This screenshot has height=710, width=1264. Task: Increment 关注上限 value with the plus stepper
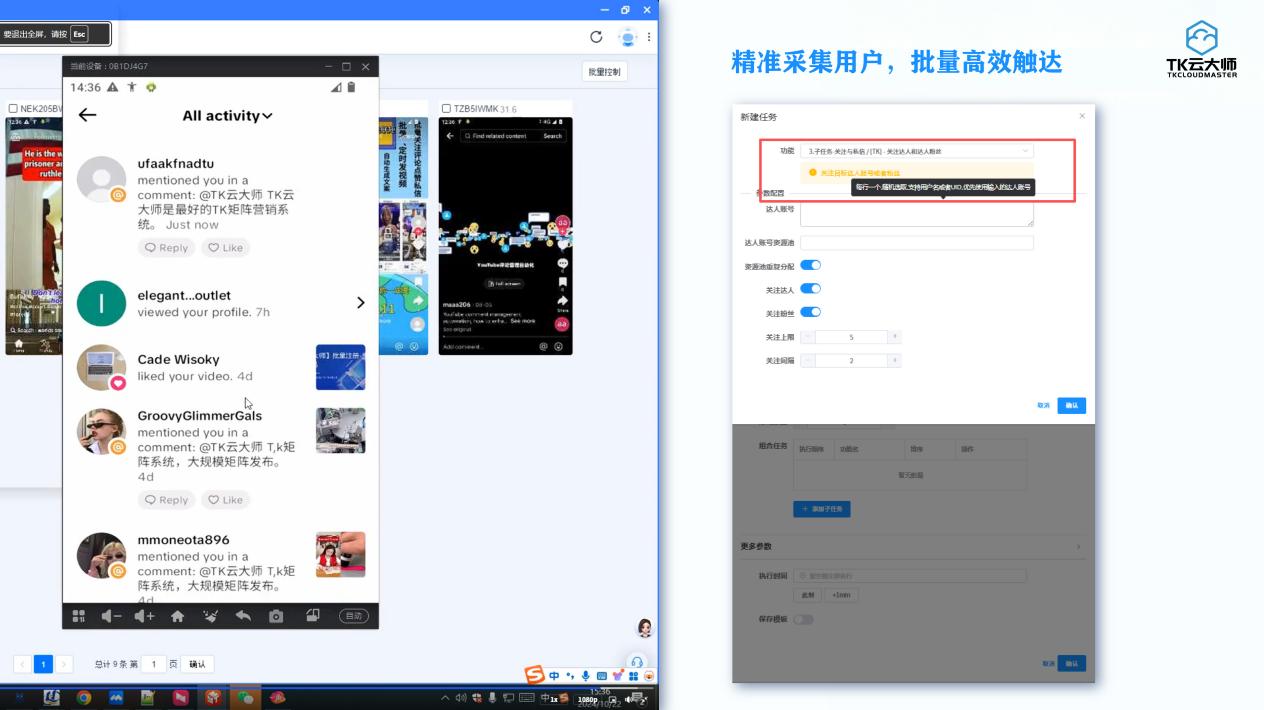(x=894, y=335)
